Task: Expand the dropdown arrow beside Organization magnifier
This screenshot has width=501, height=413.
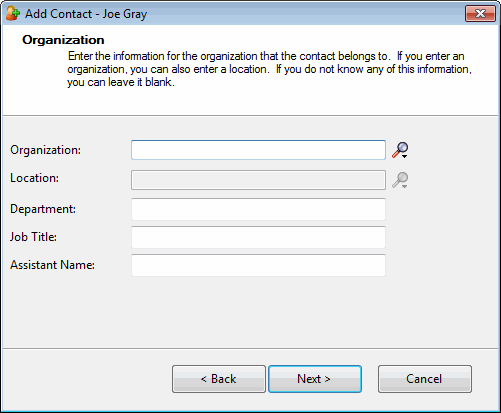Action: click(x=404, y=156)
